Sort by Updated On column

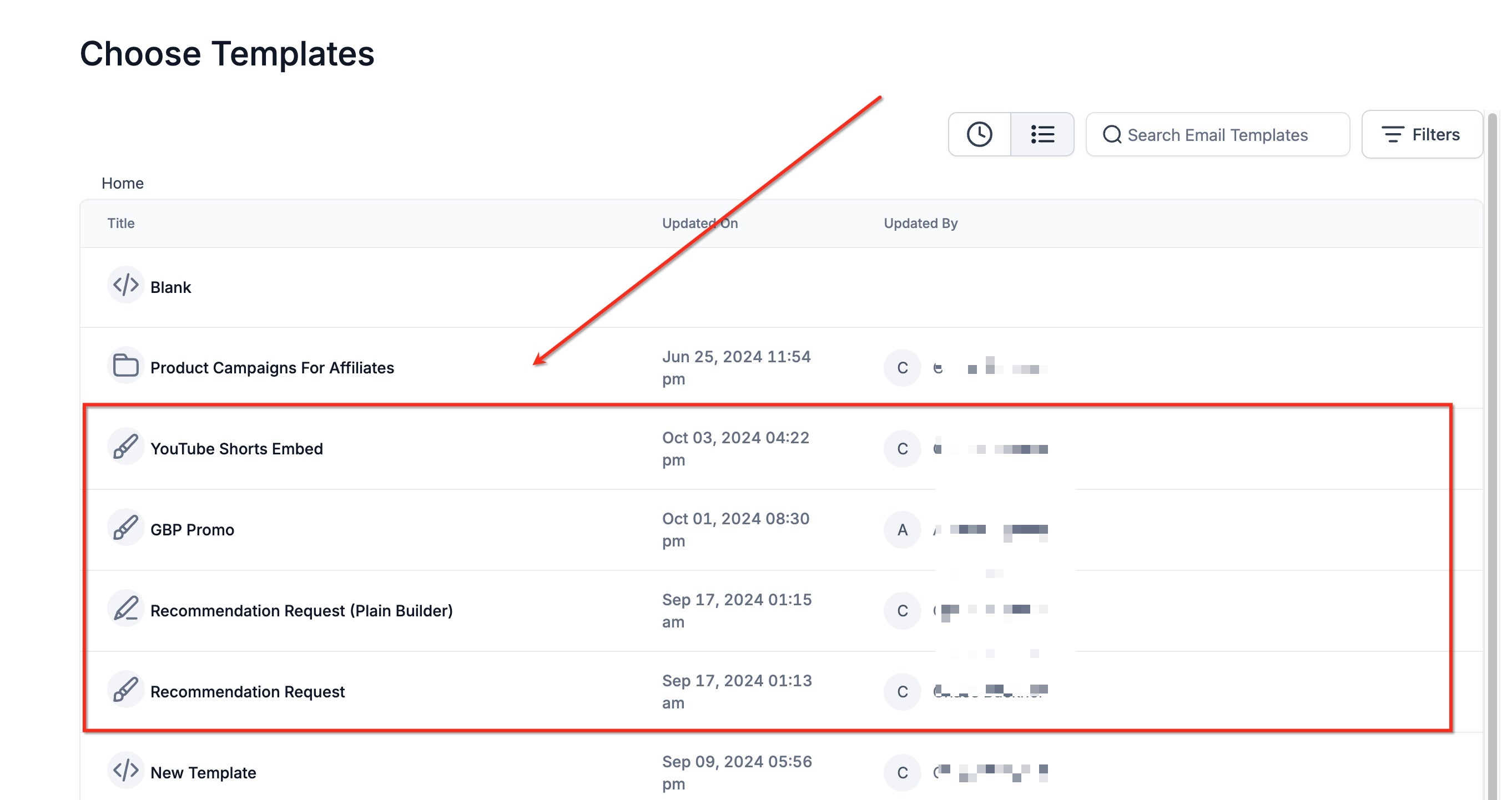(699, 223)
